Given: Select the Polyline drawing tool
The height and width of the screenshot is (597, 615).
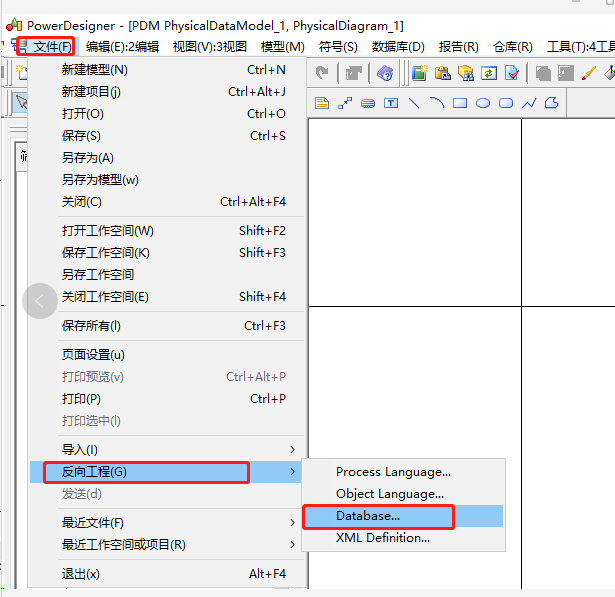Looking at the screenshot, I should (x=529, y=104).
